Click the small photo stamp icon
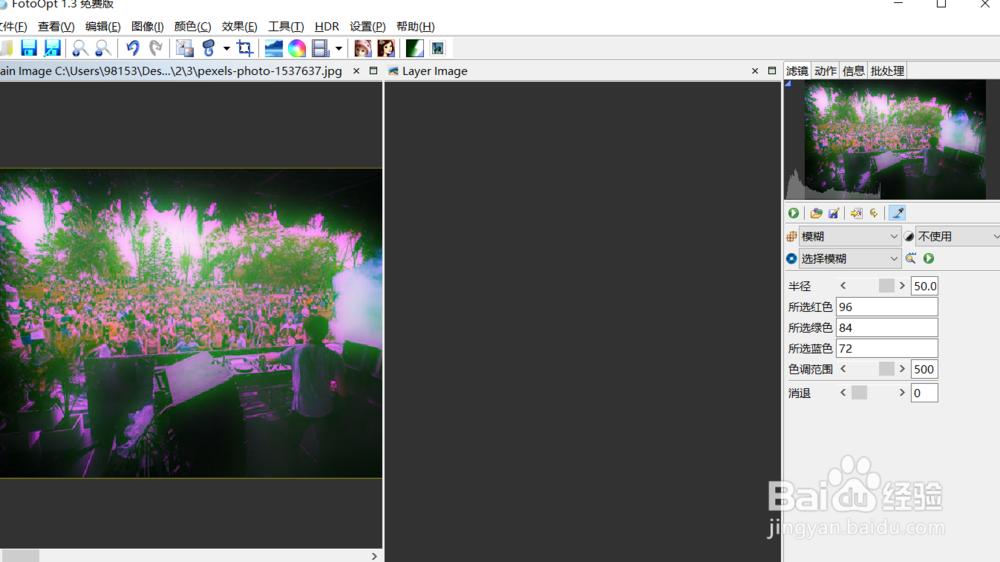This screenshot has height=562, width=1000. [x=438, y=48]
